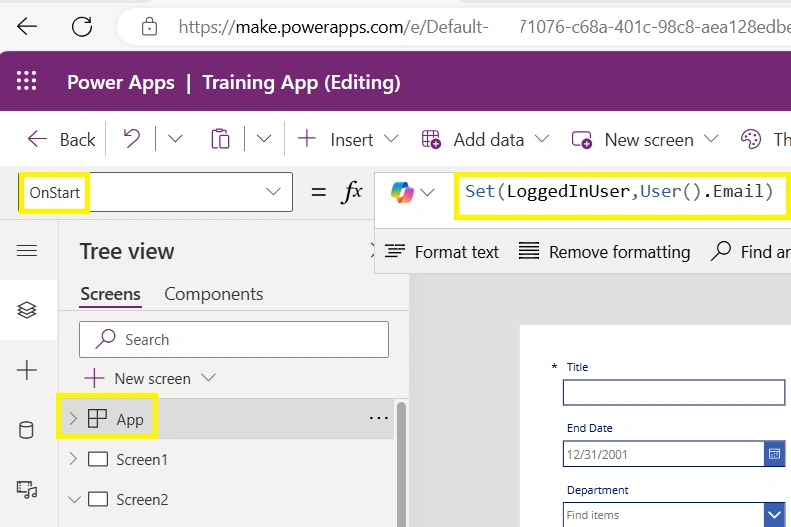Select Screen2 in the tree
This screenshot has width=791, height=527.
coord(142,500)
